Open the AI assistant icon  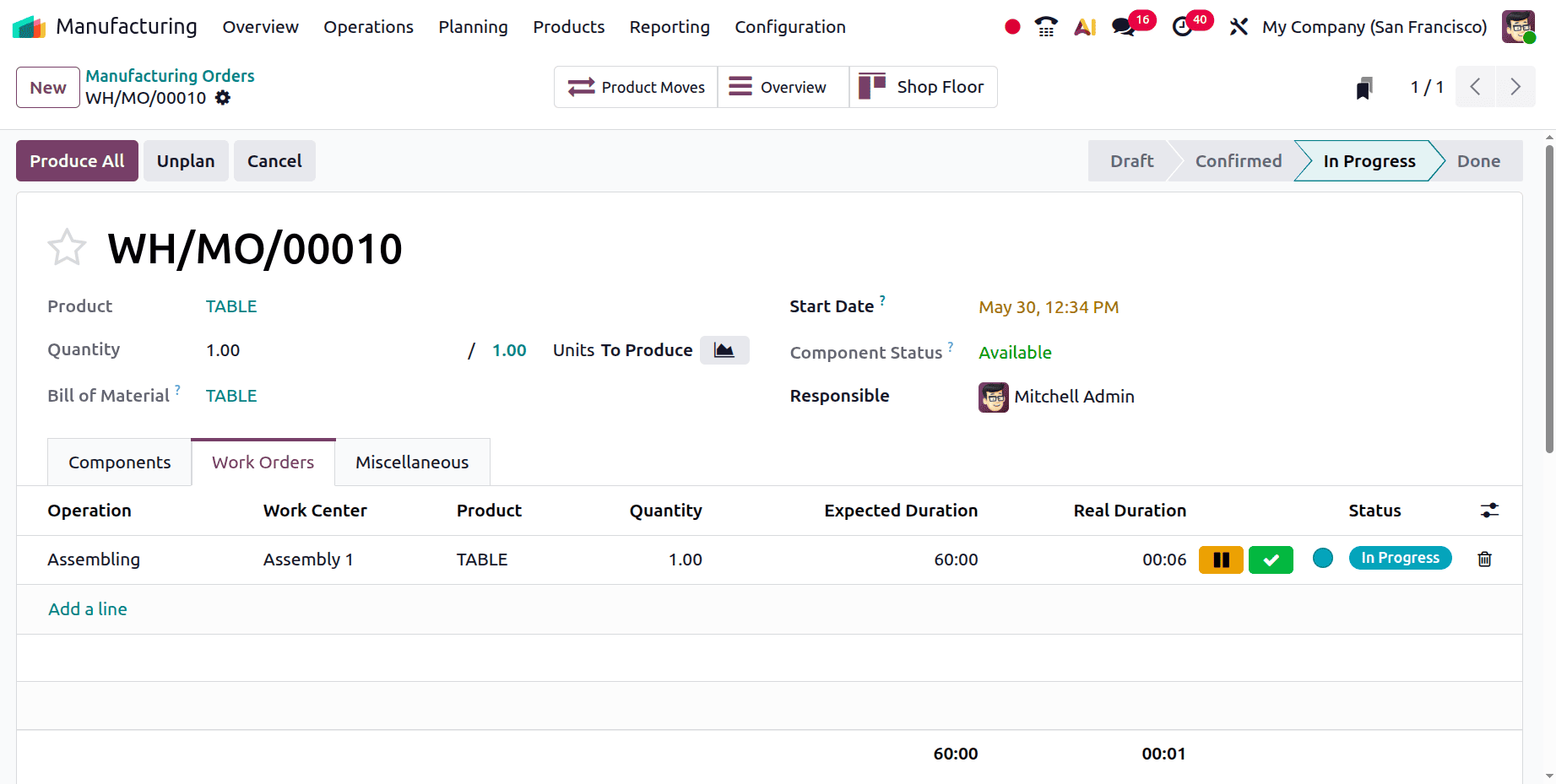pos(1085,27)
